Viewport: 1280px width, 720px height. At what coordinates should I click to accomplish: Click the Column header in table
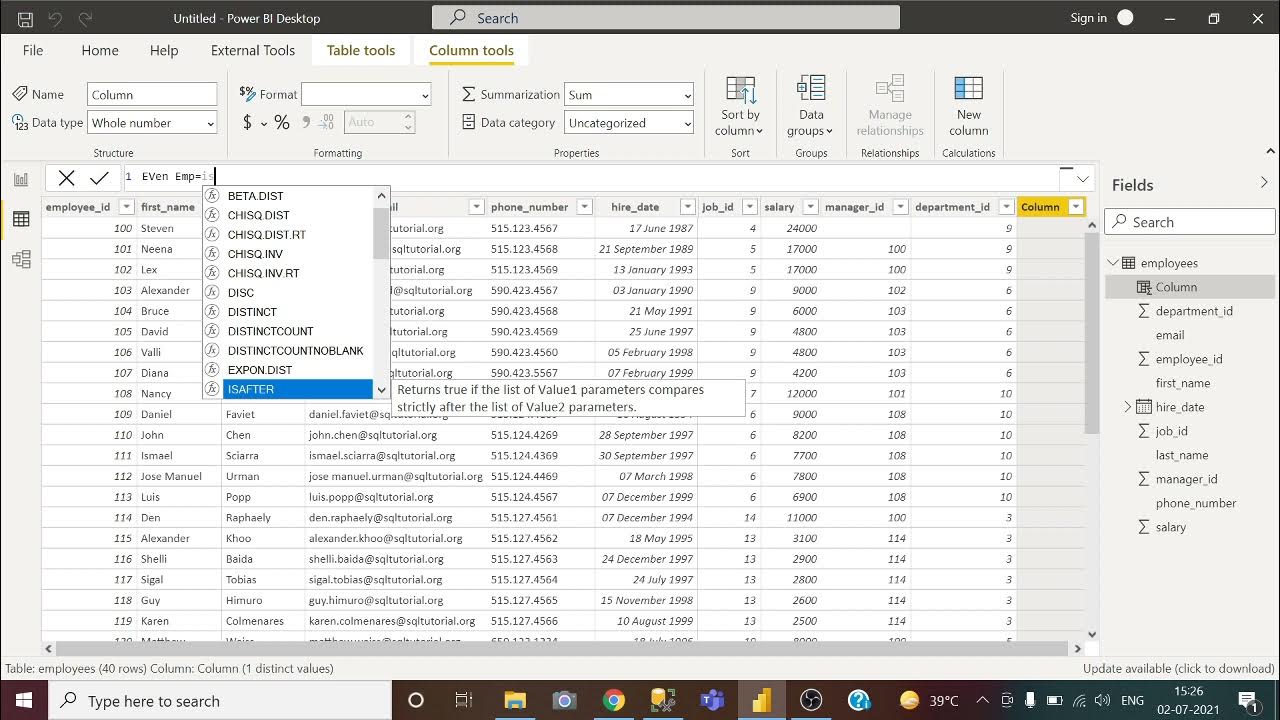pos(1051,207)
